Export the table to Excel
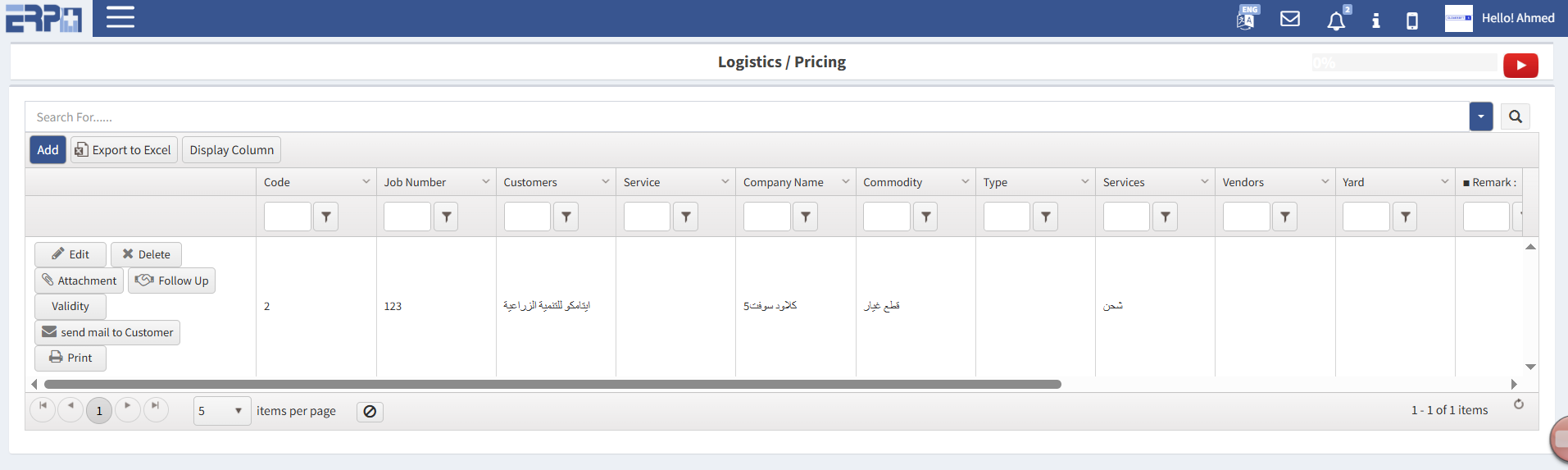This screenshot has width=1568, height=470. tap(124, 150)
